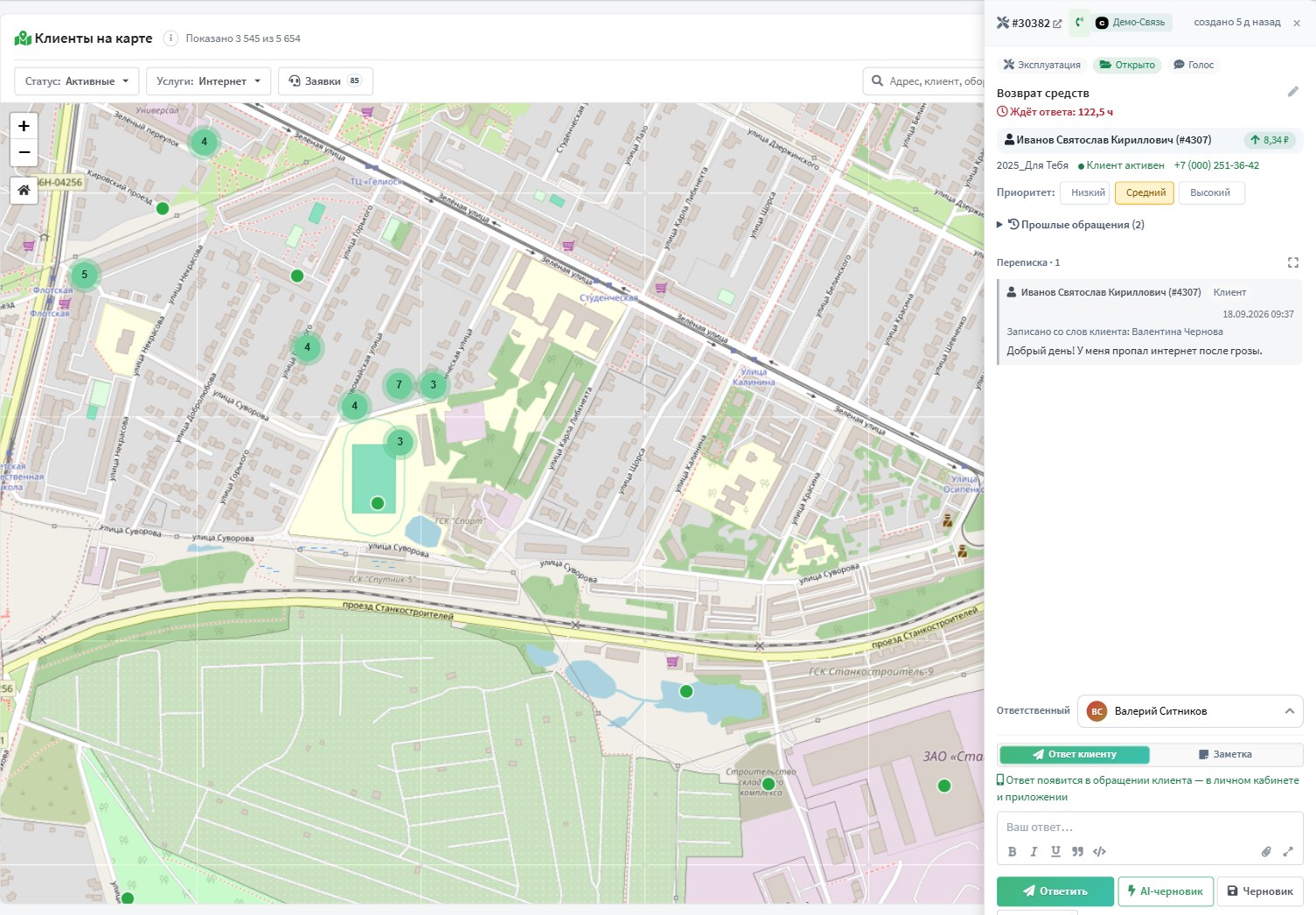Open responsible person Валерий Ситников dropdown
1316x915 pixels.
[1190, 711]
